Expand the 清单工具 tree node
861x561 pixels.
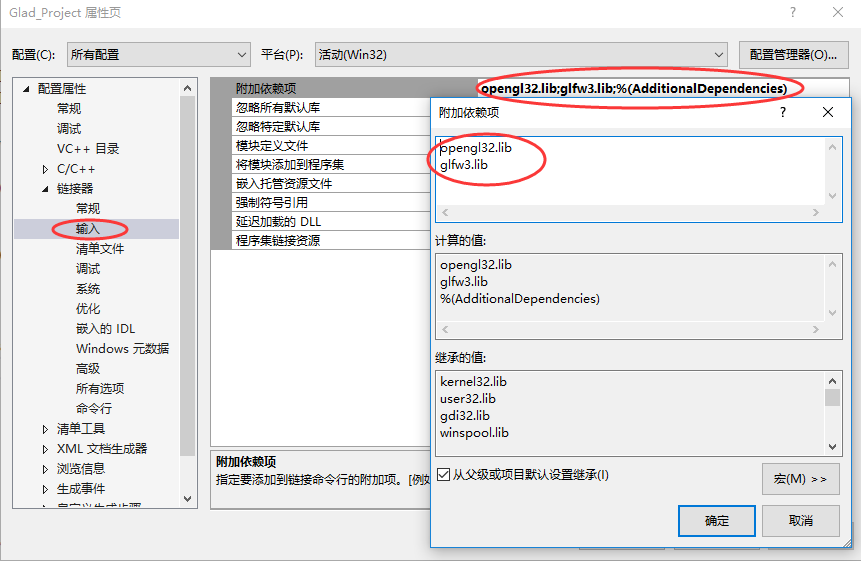(x=45, y=429)
